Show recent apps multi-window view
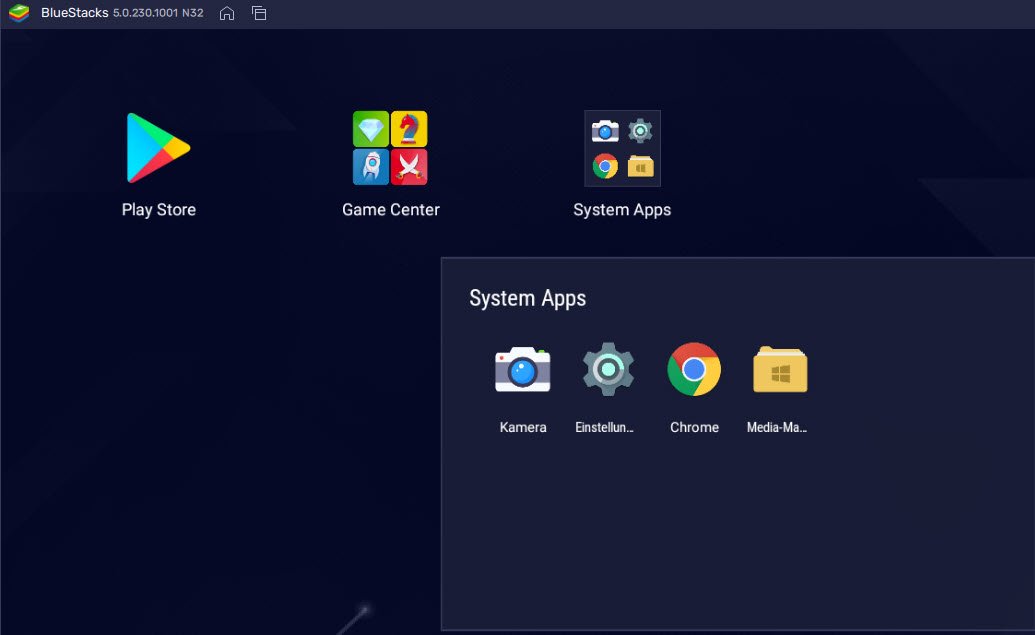Viewport: 1035px width, 635px height. (x=259, y=13)
